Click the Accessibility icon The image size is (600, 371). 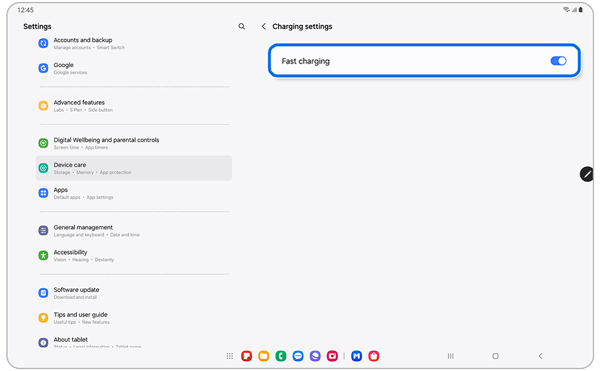click(x=43, y=255)
